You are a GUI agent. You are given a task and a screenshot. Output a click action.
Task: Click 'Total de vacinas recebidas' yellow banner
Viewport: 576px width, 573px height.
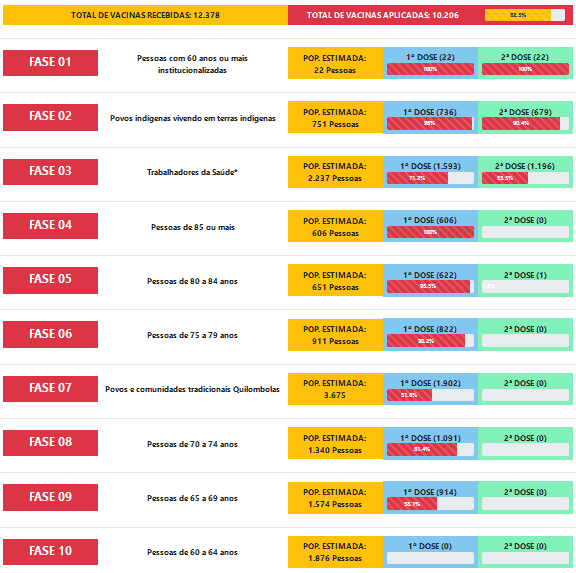pyautogui.click(x=145, y=15)
